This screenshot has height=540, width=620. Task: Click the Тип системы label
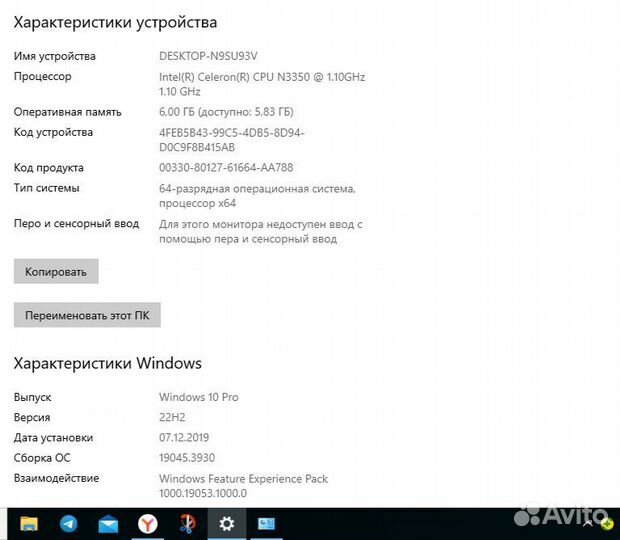[x=47, y=188]
